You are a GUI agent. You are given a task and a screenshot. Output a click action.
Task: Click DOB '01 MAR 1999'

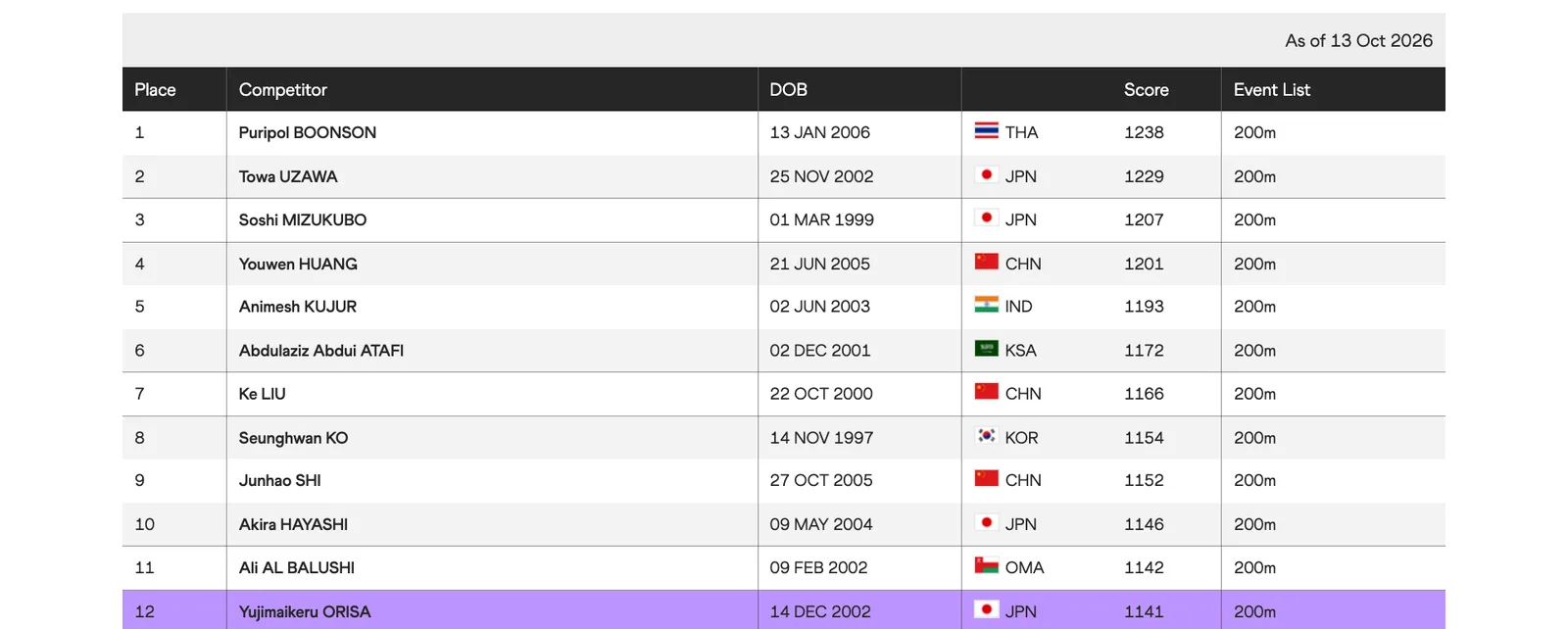tap(822, 219)
